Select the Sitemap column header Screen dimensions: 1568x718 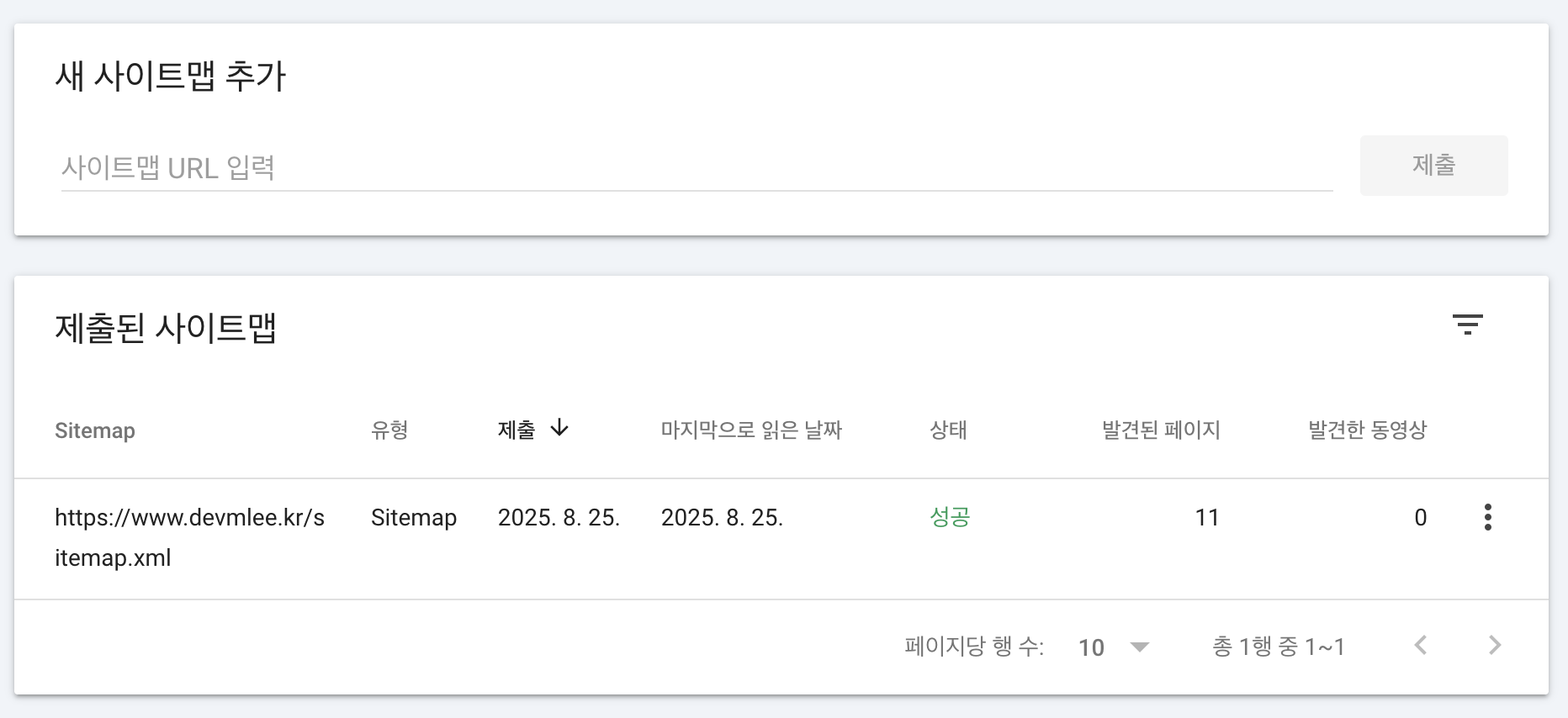(95, 430)
